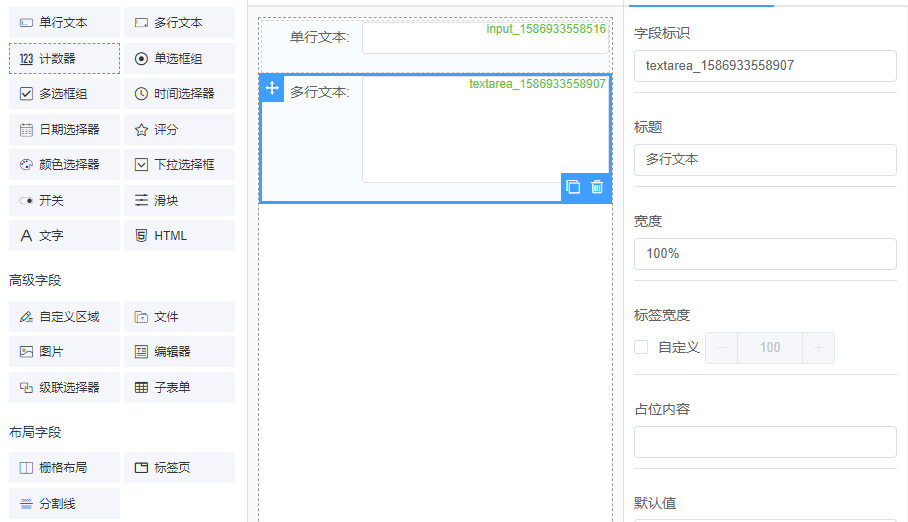
Task: Select the 下拉选择框 dropdown component
Action: [x=179, y=165]
